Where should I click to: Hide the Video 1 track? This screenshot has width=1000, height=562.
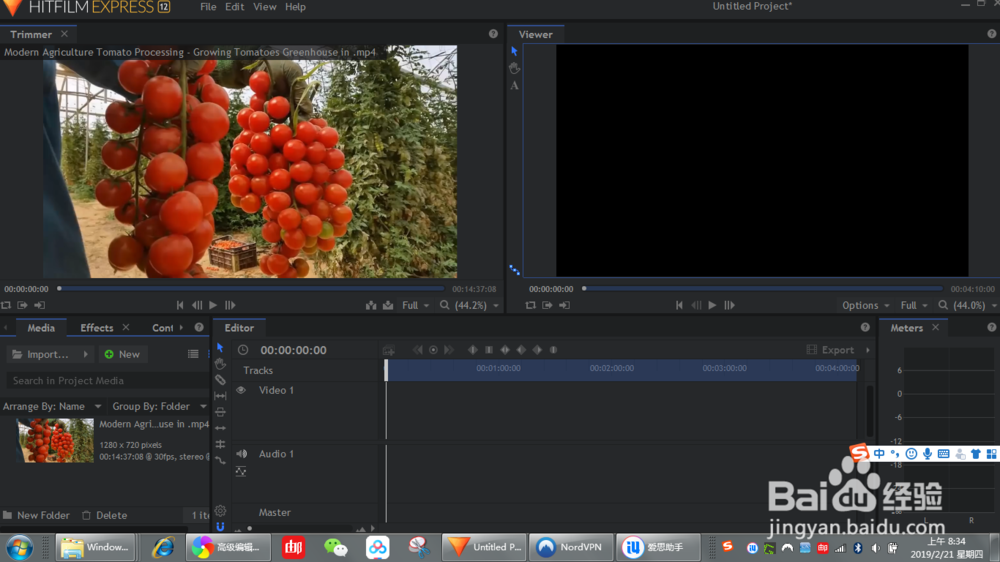241,390
